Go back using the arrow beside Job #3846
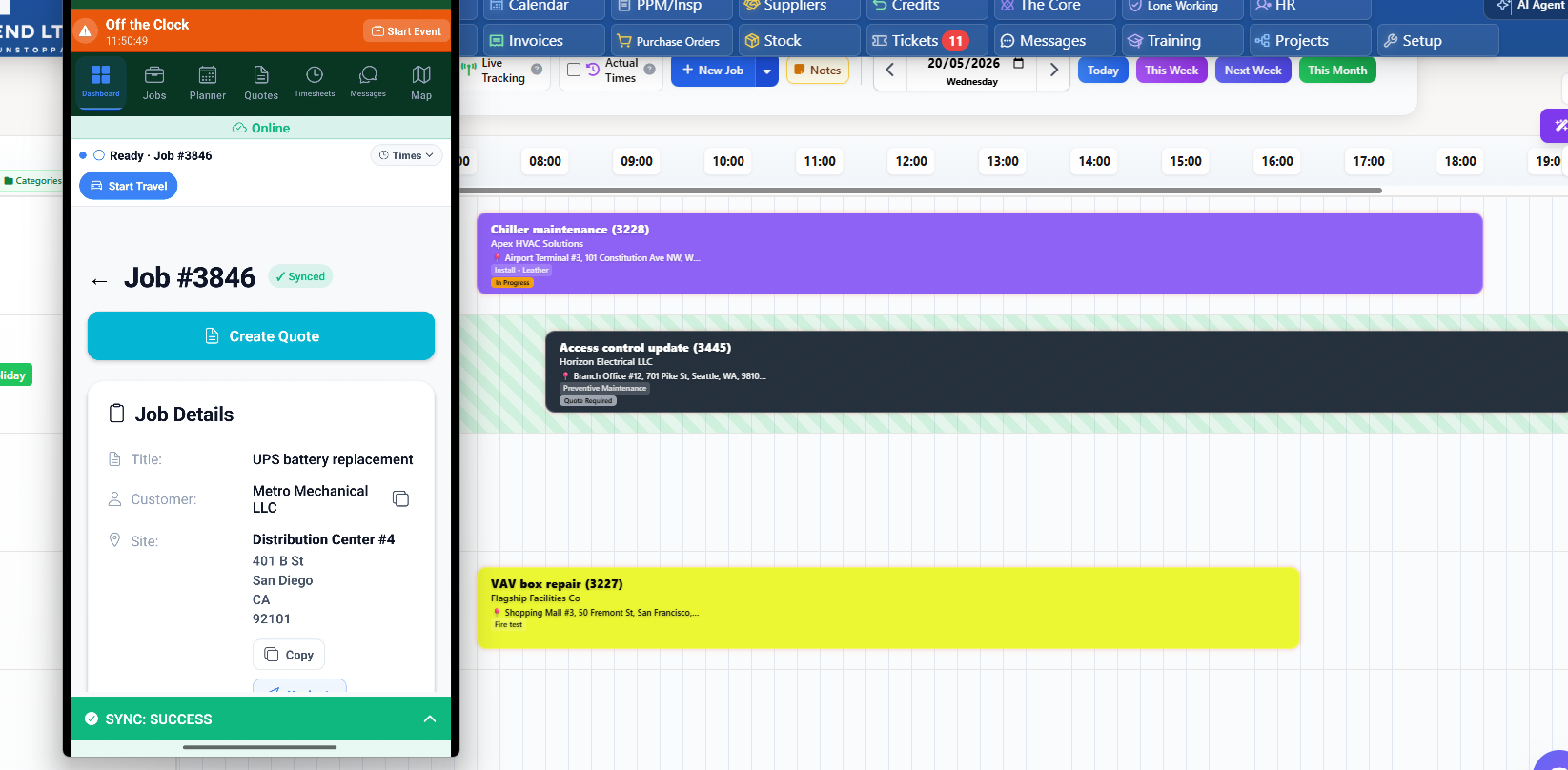 click(x=99, y=280)
